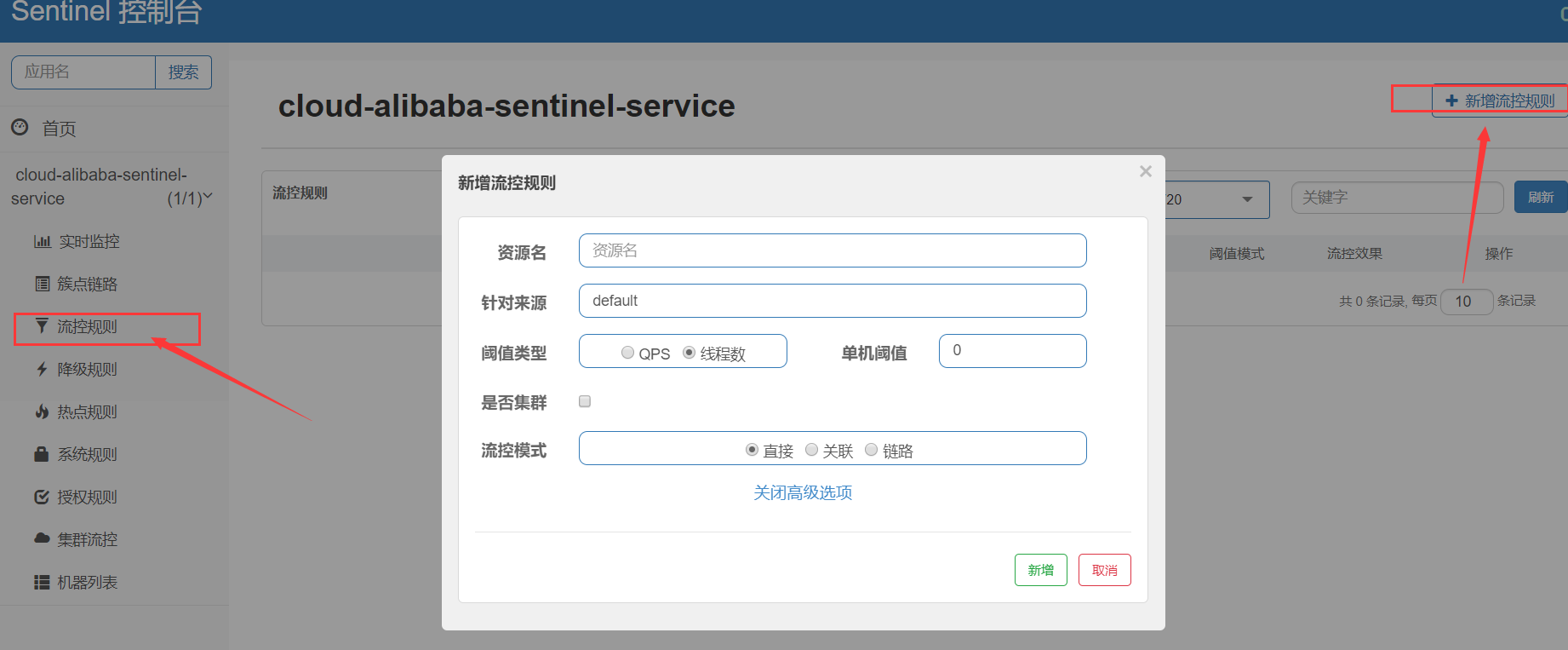Open the page size dropdown showing 20
1568x650 pixels.
point(1216,199)
